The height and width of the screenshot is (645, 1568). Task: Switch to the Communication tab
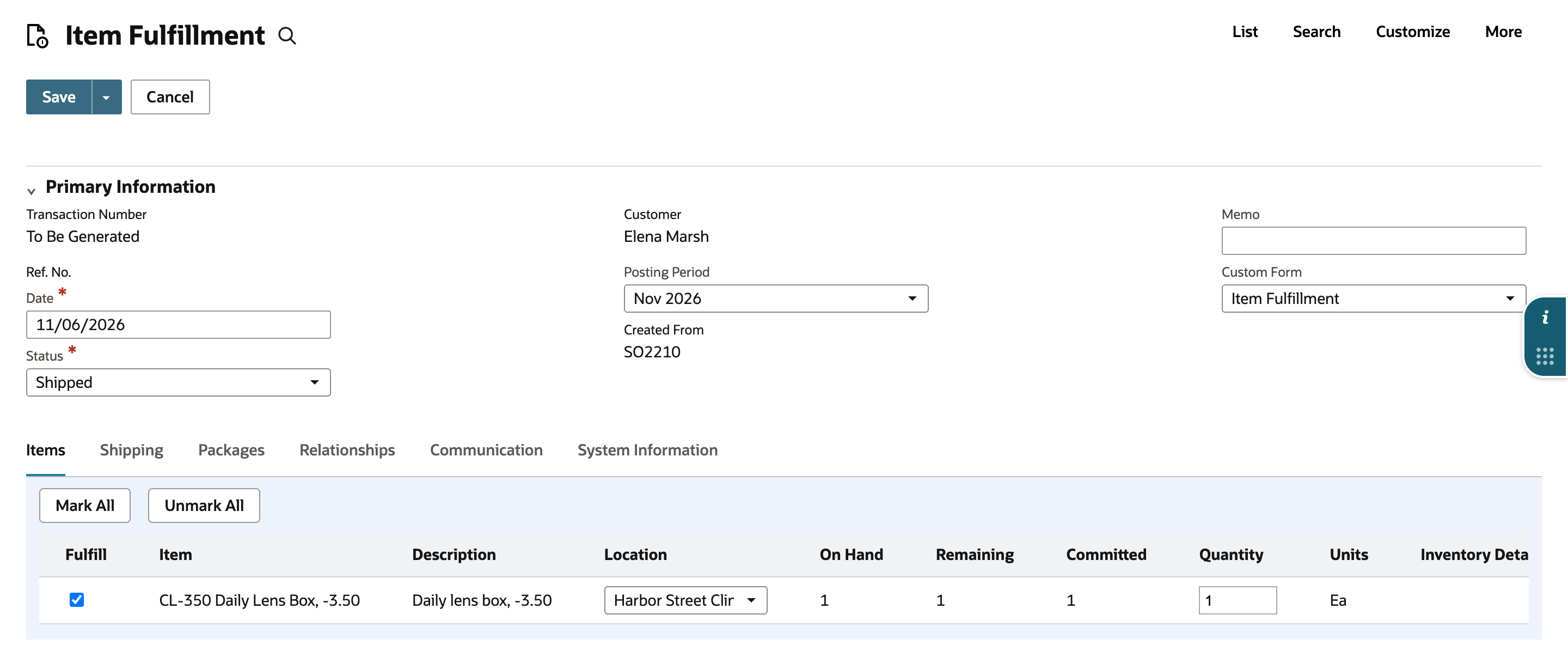(x=486, y=450)
